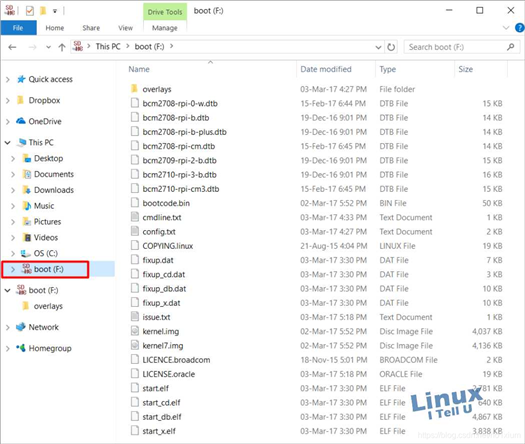Select the Desktop icon in navigation pane
This screenshot has height=444, width=525.
(26, 158)
